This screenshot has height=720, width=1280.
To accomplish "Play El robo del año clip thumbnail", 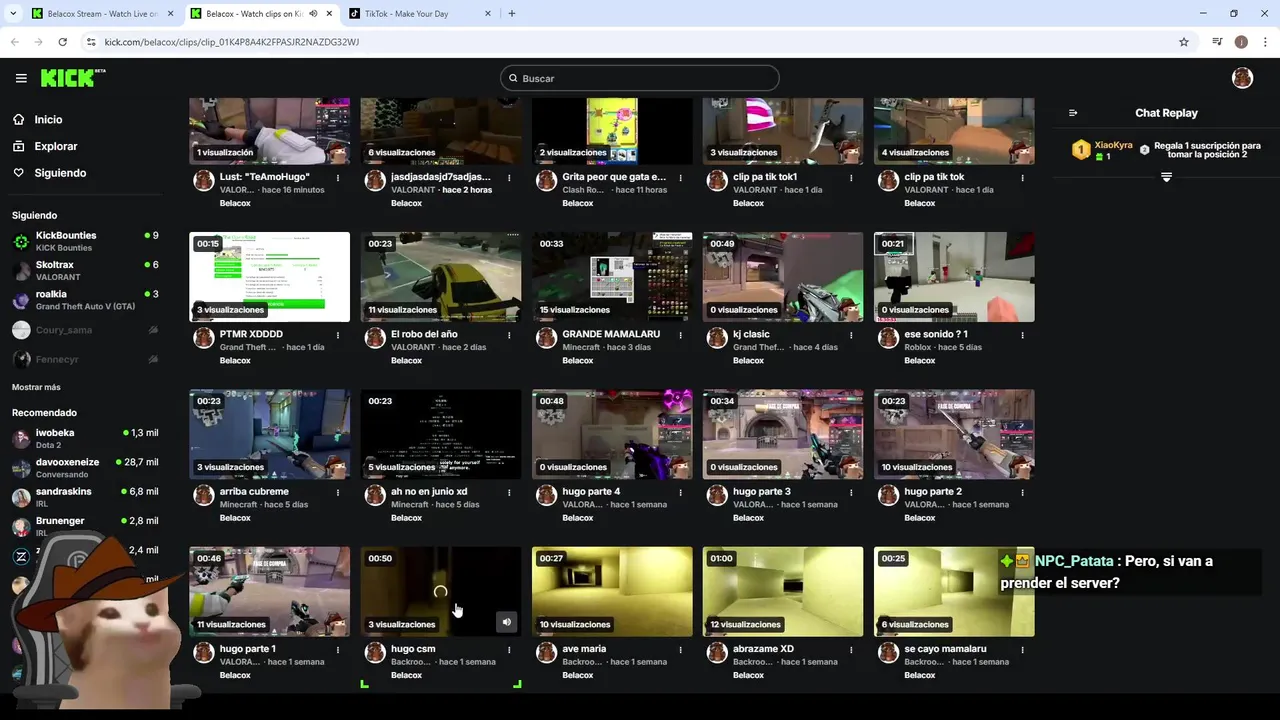I will (x=441, y=277).
